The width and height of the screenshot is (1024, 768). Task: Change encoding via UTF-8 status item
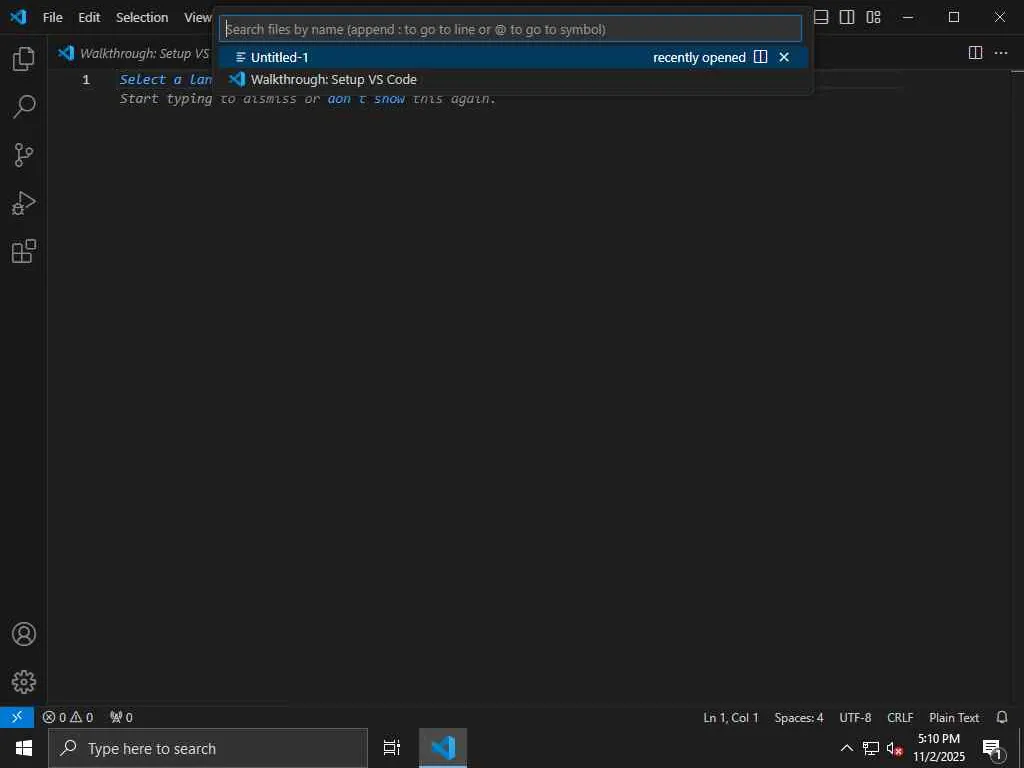point(855,717)
